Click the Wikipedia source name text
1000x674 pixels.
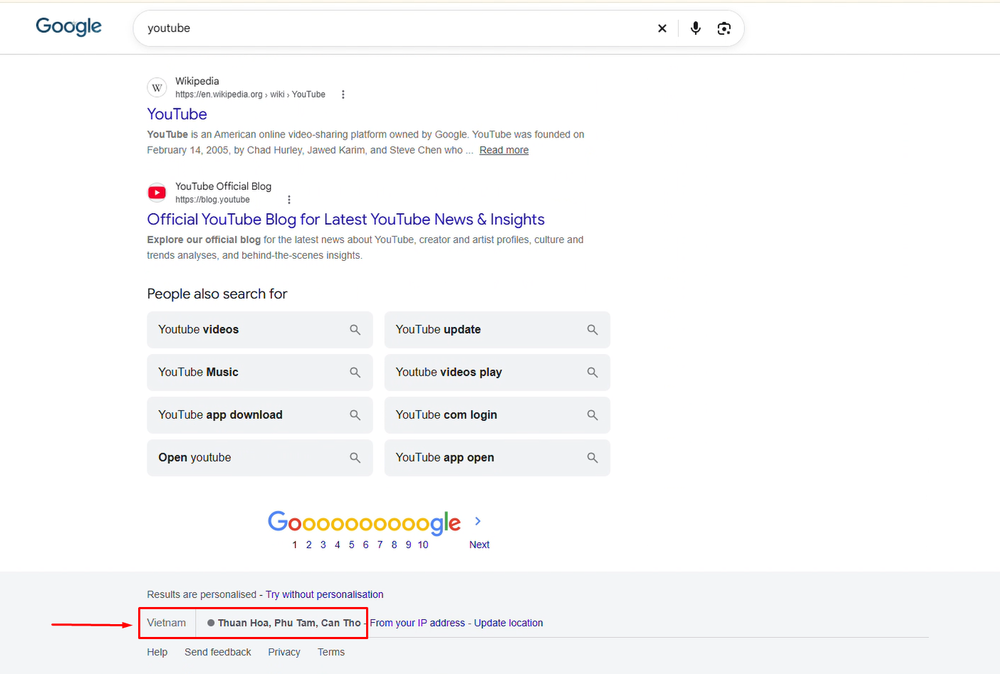[x=197, y=81]
